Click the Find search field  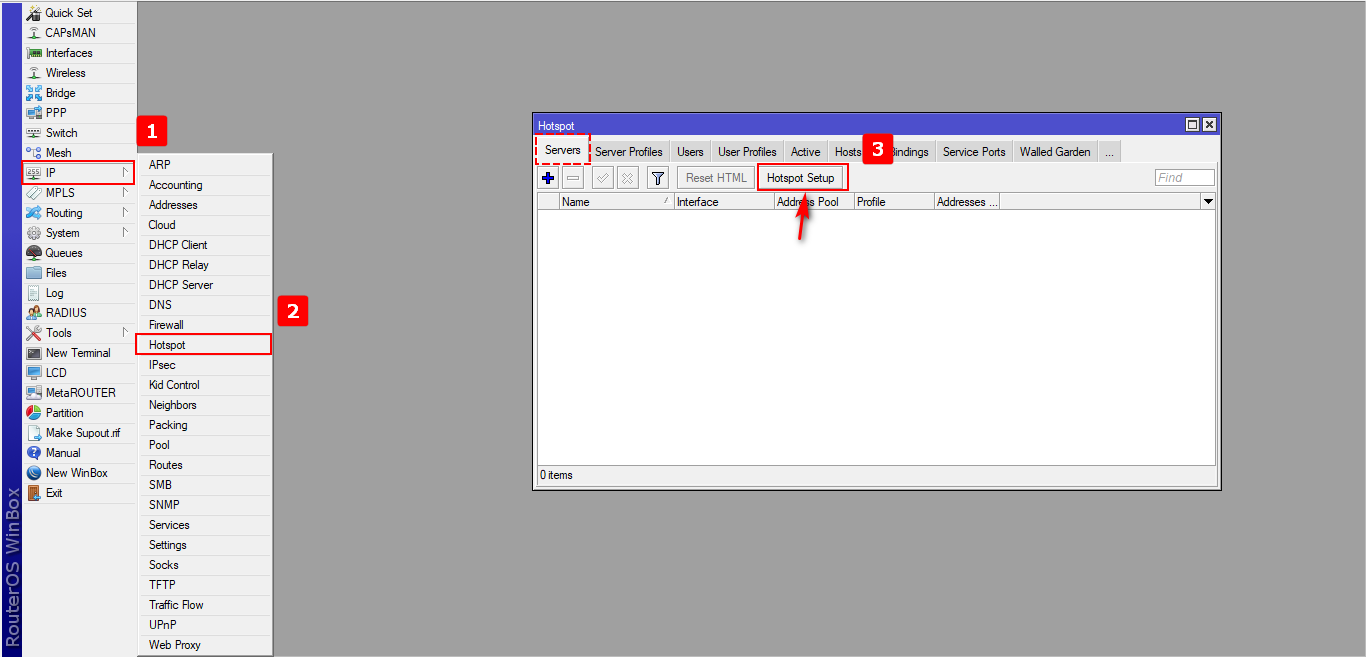point(1184,178)
